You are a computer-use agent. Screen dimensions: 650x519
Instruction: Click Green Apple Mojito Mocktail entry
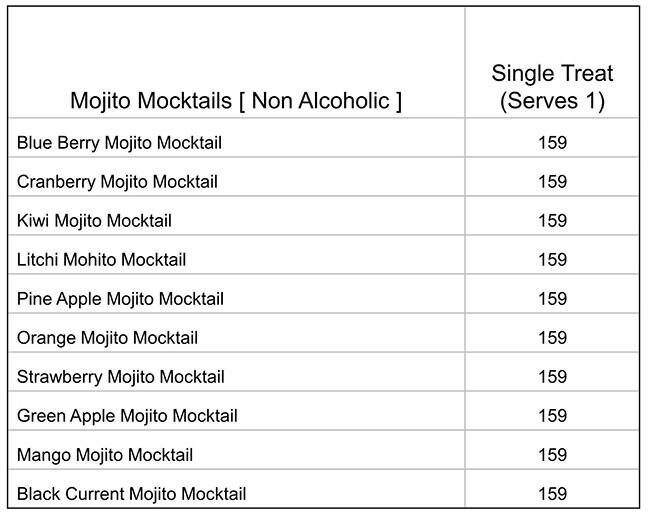tap(127, 416)
